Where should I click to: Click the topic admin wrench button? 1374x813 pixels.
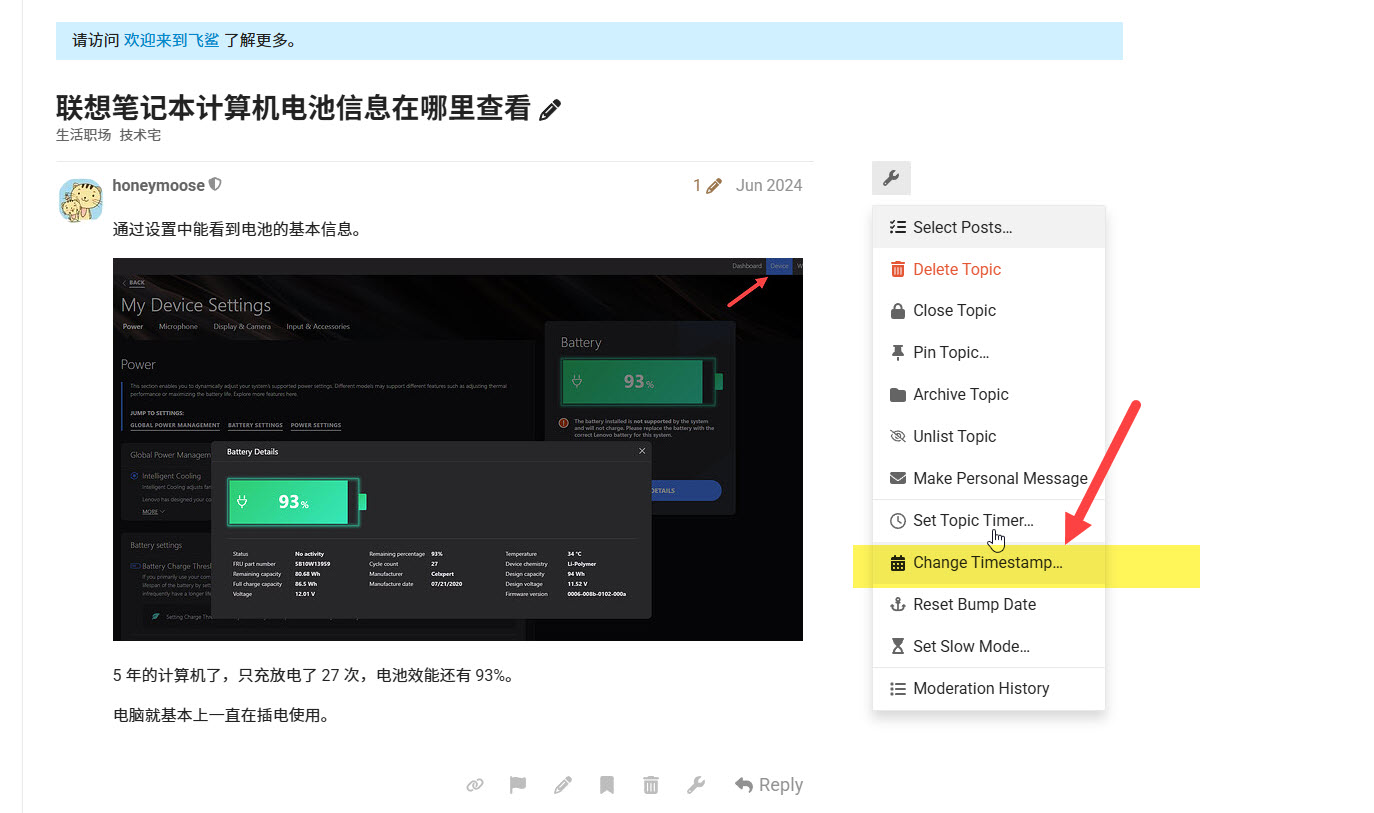pos(891,179)
